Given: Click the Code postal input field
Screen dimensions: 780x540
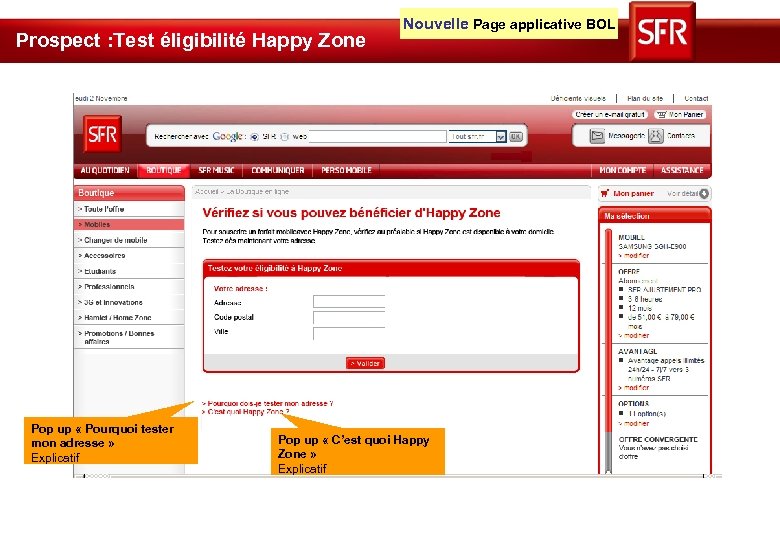Looking at the screenshot, I should [349, 317].
